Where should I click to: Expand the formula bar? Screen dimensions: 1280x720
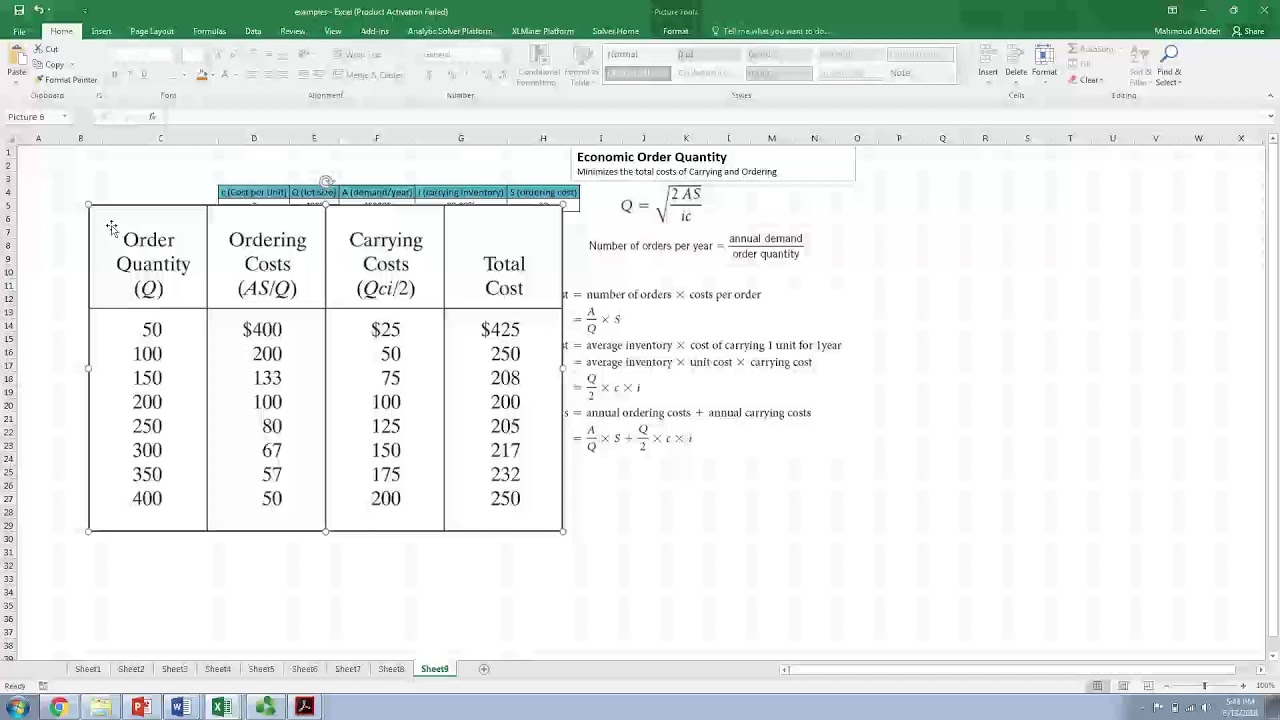1270,117
